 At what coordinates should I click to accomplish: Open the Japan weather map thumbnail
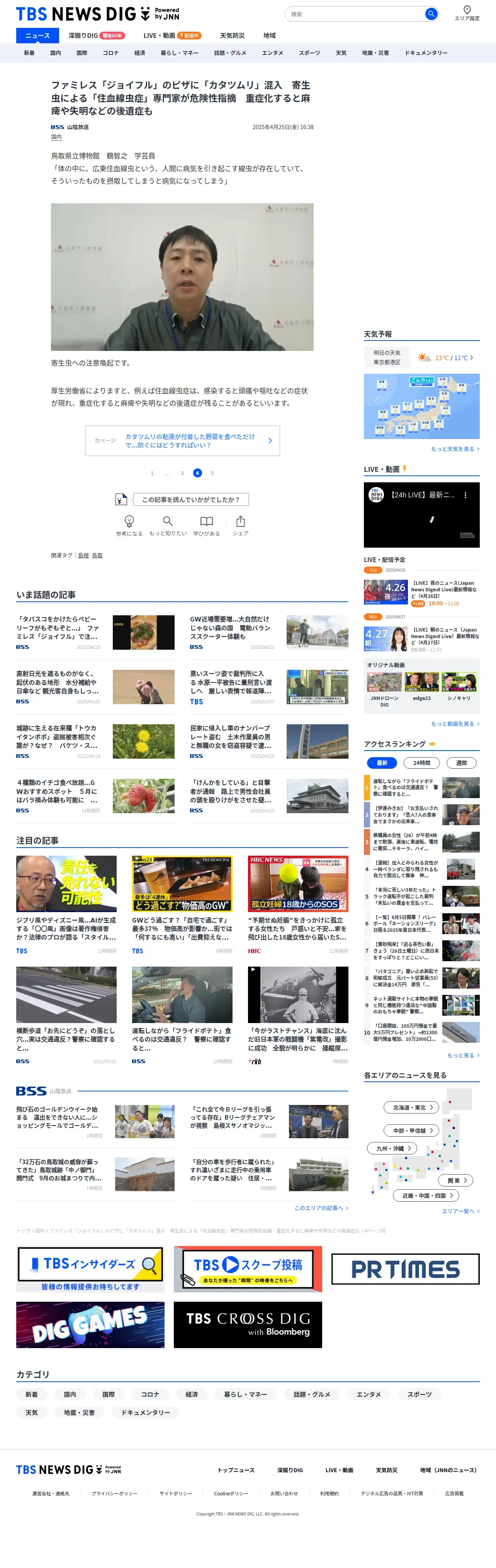click(422, 406)
